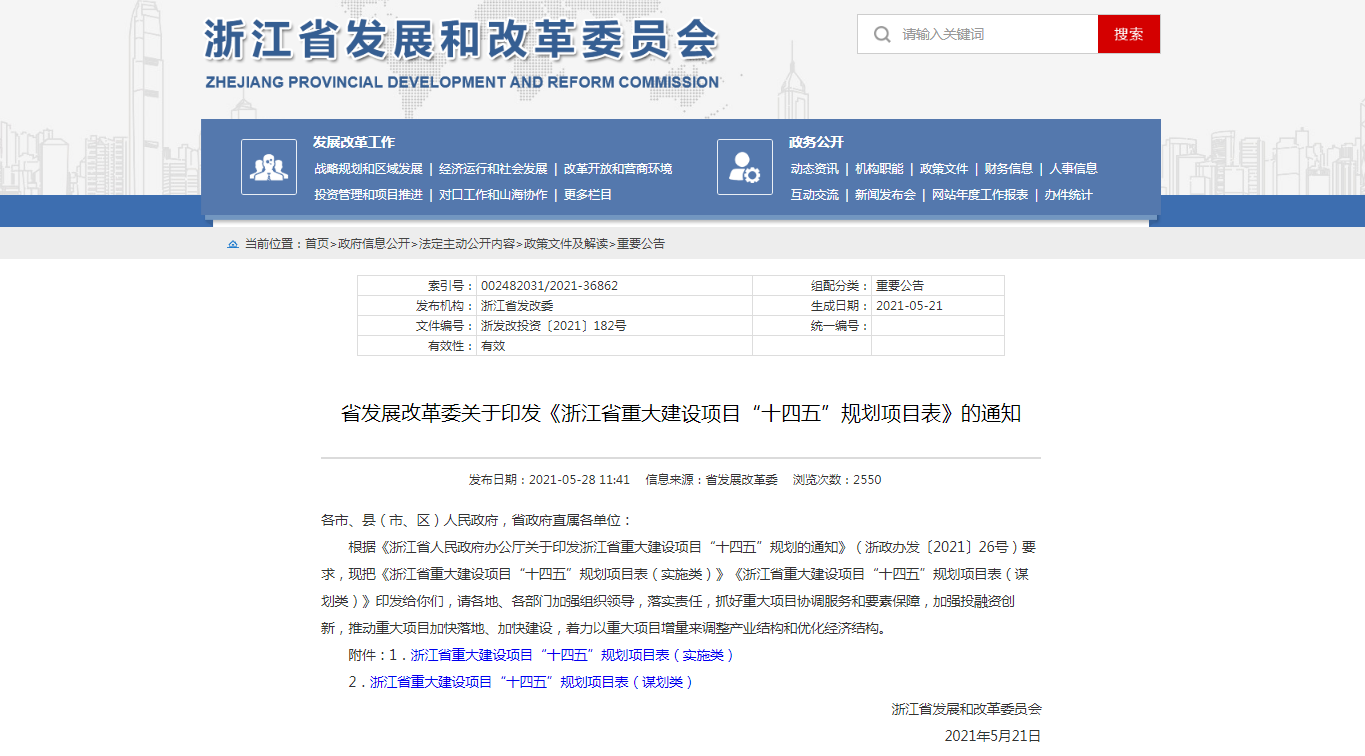Go to 机构职能 section
The image size is (1365, 756).
click(x=879, y=169)
